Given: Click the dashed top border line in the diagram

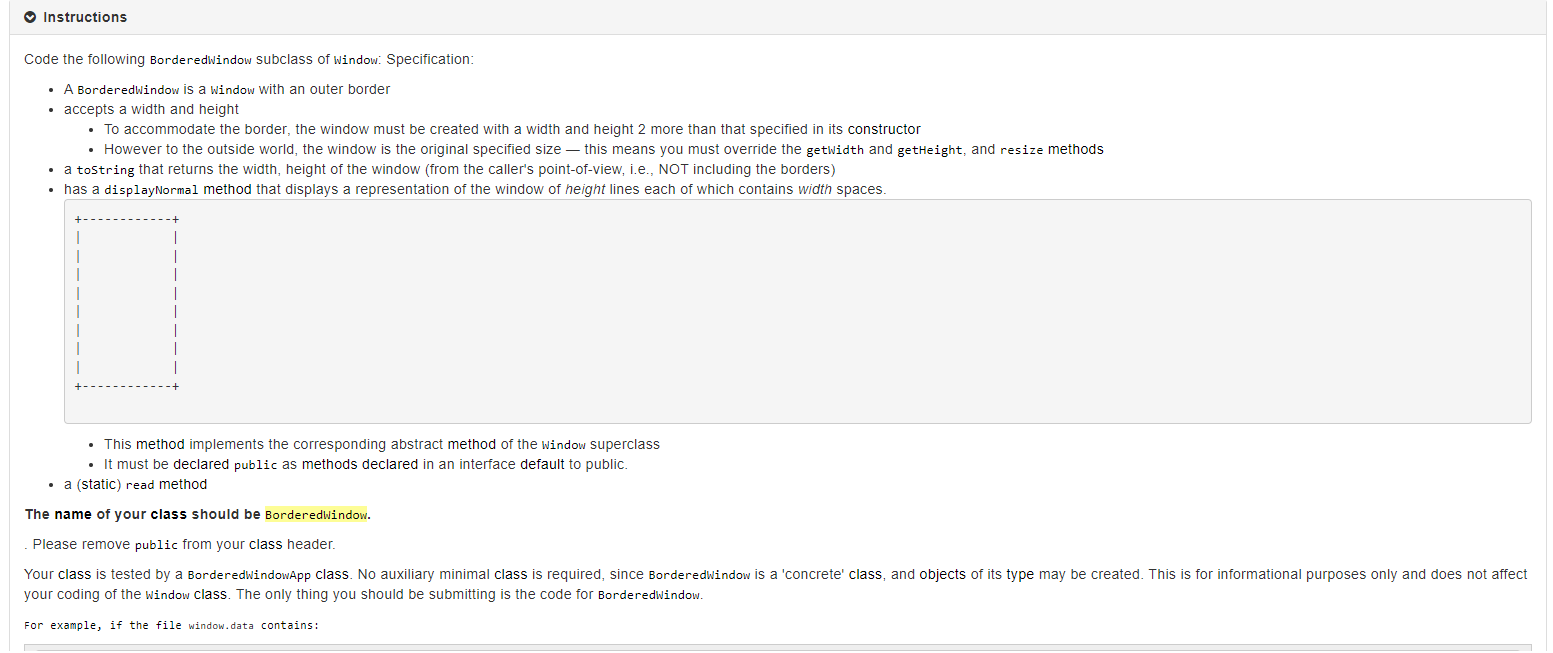Looking at the screenshot, I should 126,218.
